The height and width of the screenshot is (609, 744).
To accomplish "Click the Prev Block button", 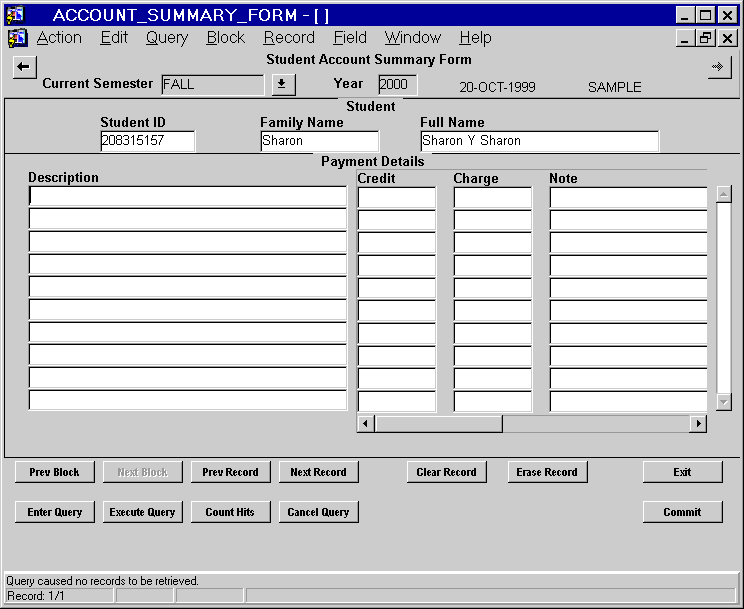I will point(55,472).
